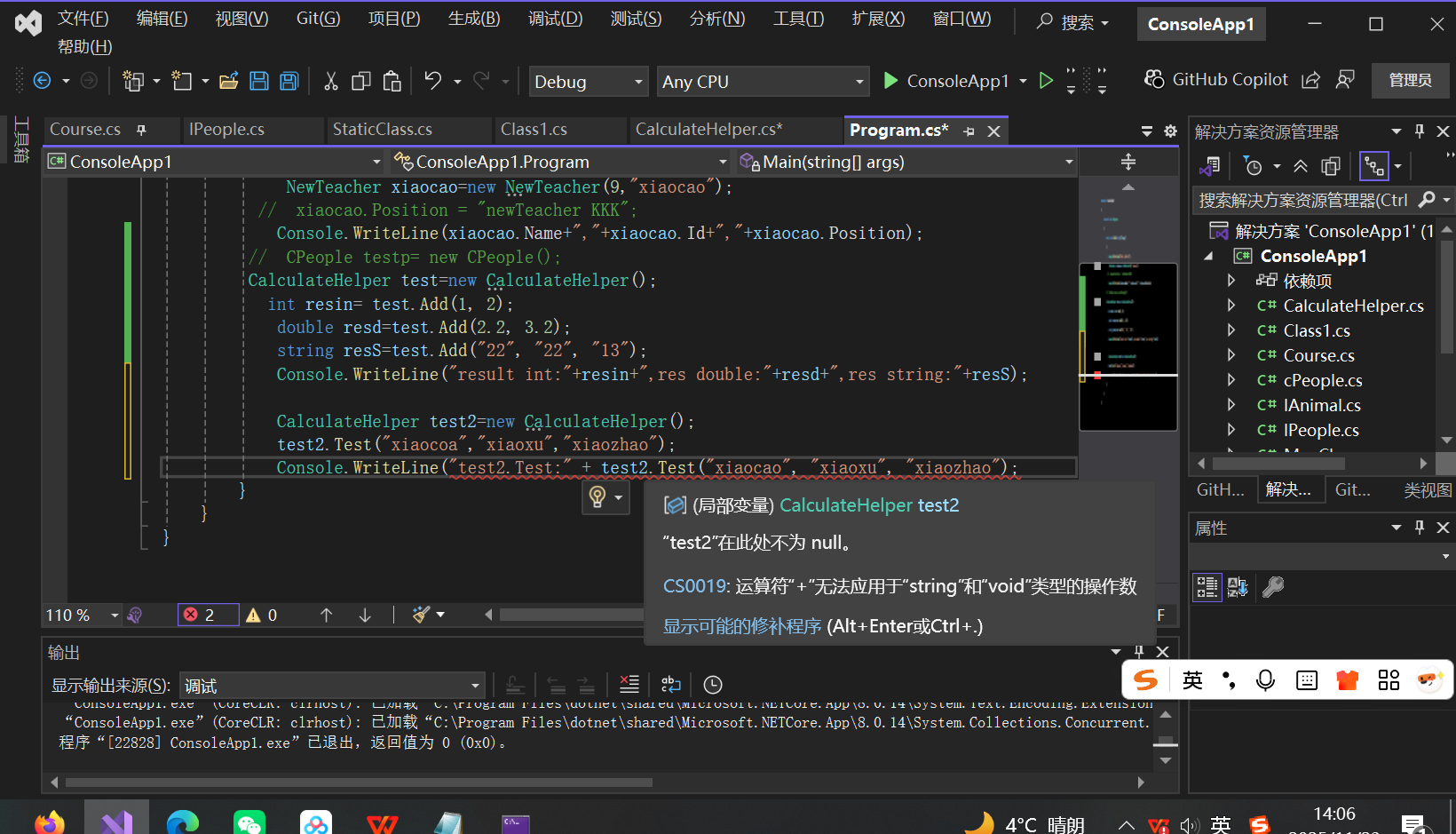The width and height of the screenshot is (1456, 834).
Task: Pin the 解决方案资源管理器 panel
Action: 1419,131
